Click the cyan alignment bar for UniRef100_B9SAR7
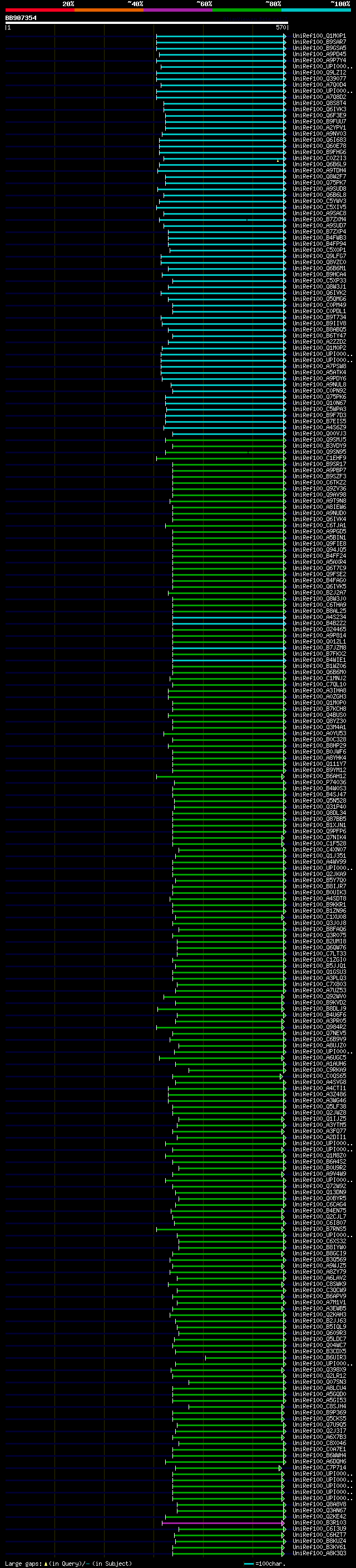The height and width of the screenshot is (1568, 356). point(221,43)
